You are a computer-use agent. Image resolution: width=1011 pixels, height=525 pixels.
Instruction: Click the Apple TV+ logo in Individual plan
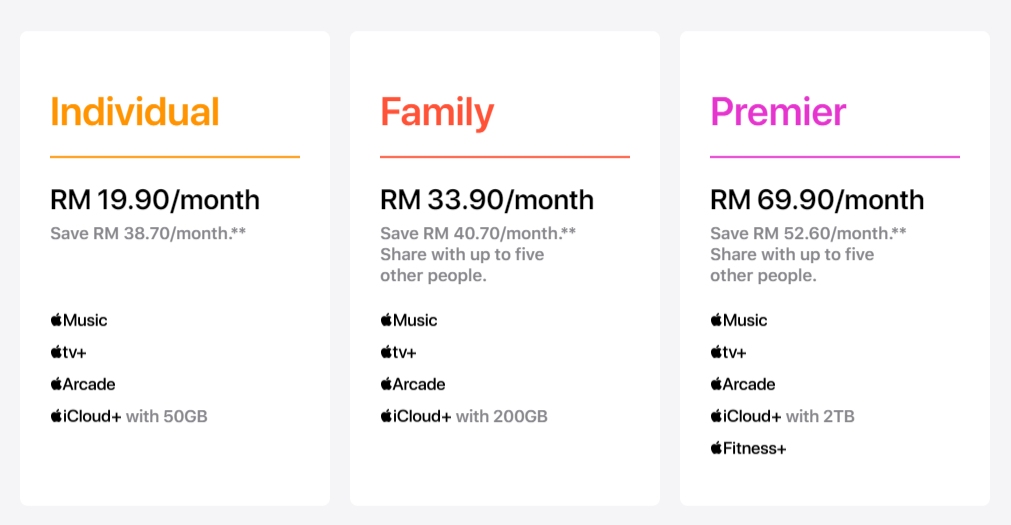click(69, 352)
